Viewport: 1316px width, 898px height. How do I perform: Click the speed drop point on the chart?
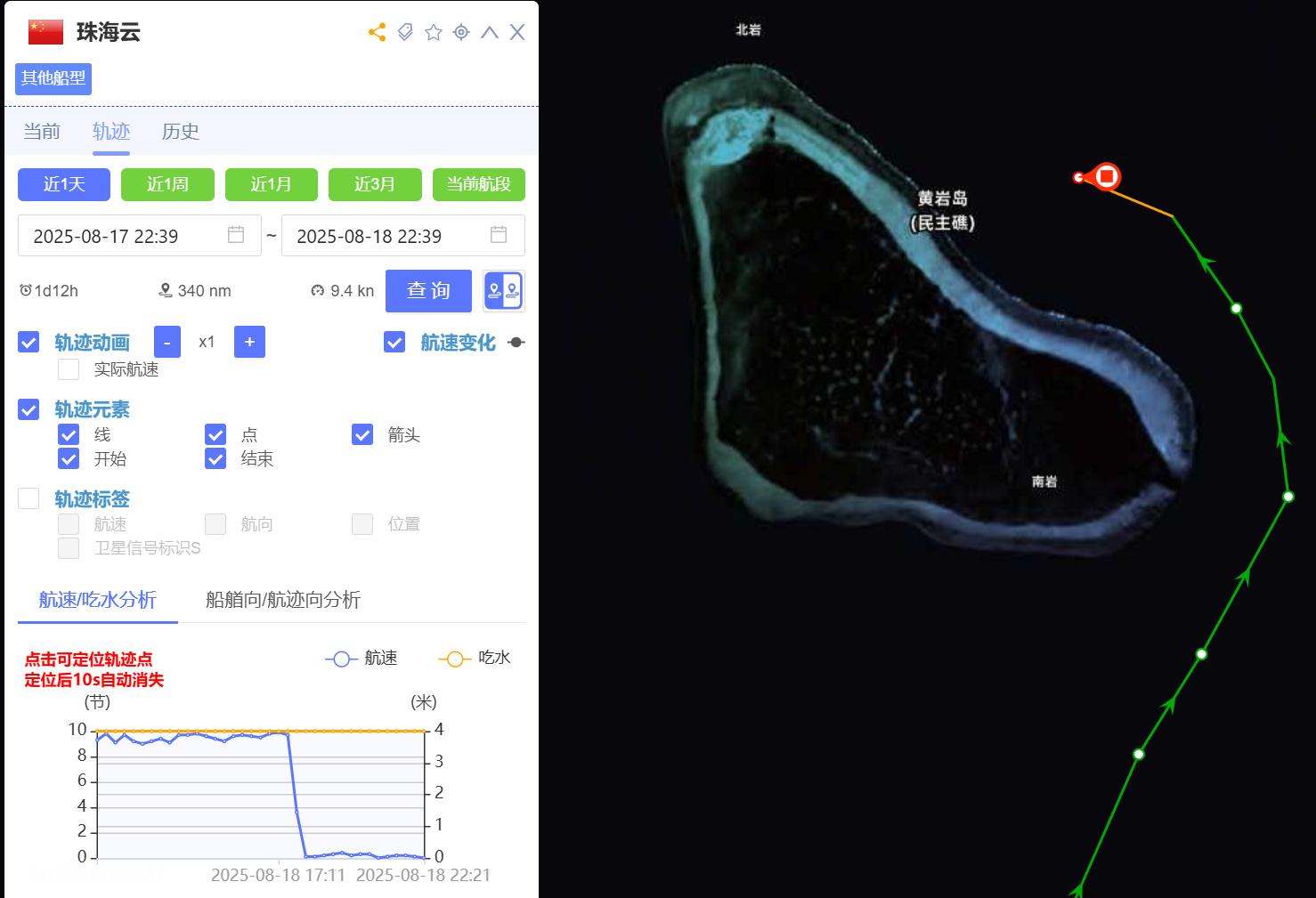(x=297, y=812)
